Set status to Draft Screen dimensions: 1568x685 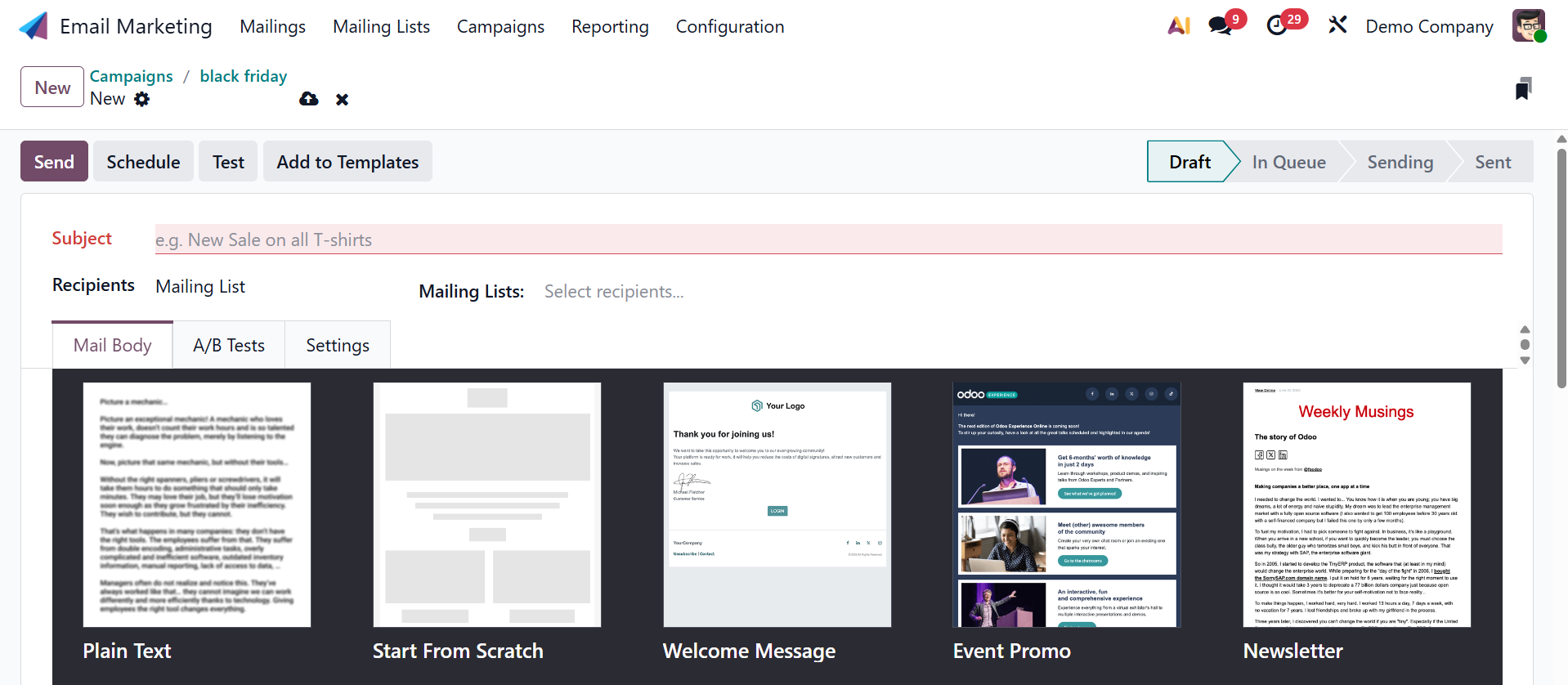(x=1189, y=162)
